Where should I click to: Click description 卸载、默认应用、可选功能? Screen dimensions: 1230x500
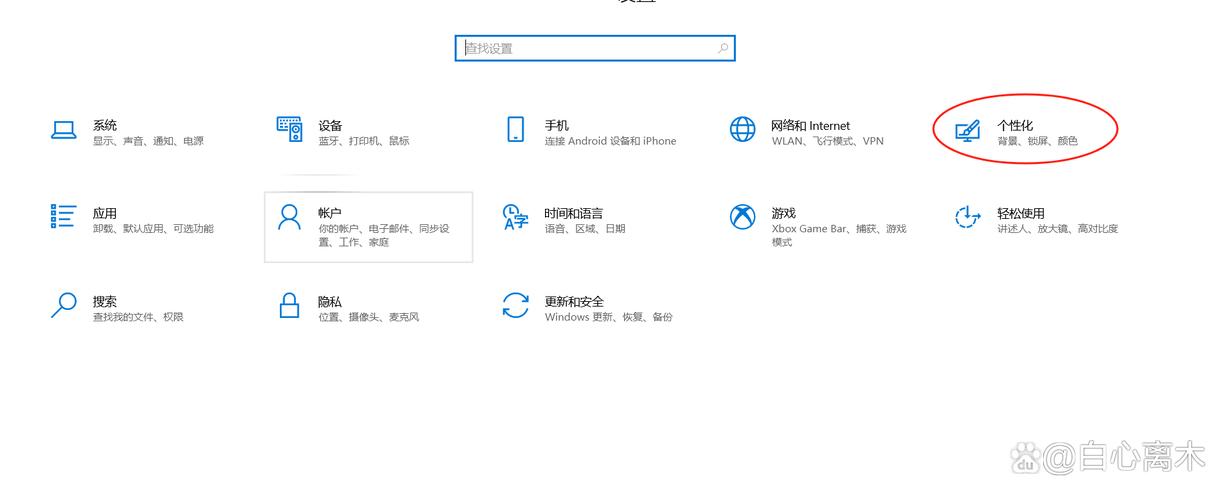pyautogui.click(x=153, y=229)
